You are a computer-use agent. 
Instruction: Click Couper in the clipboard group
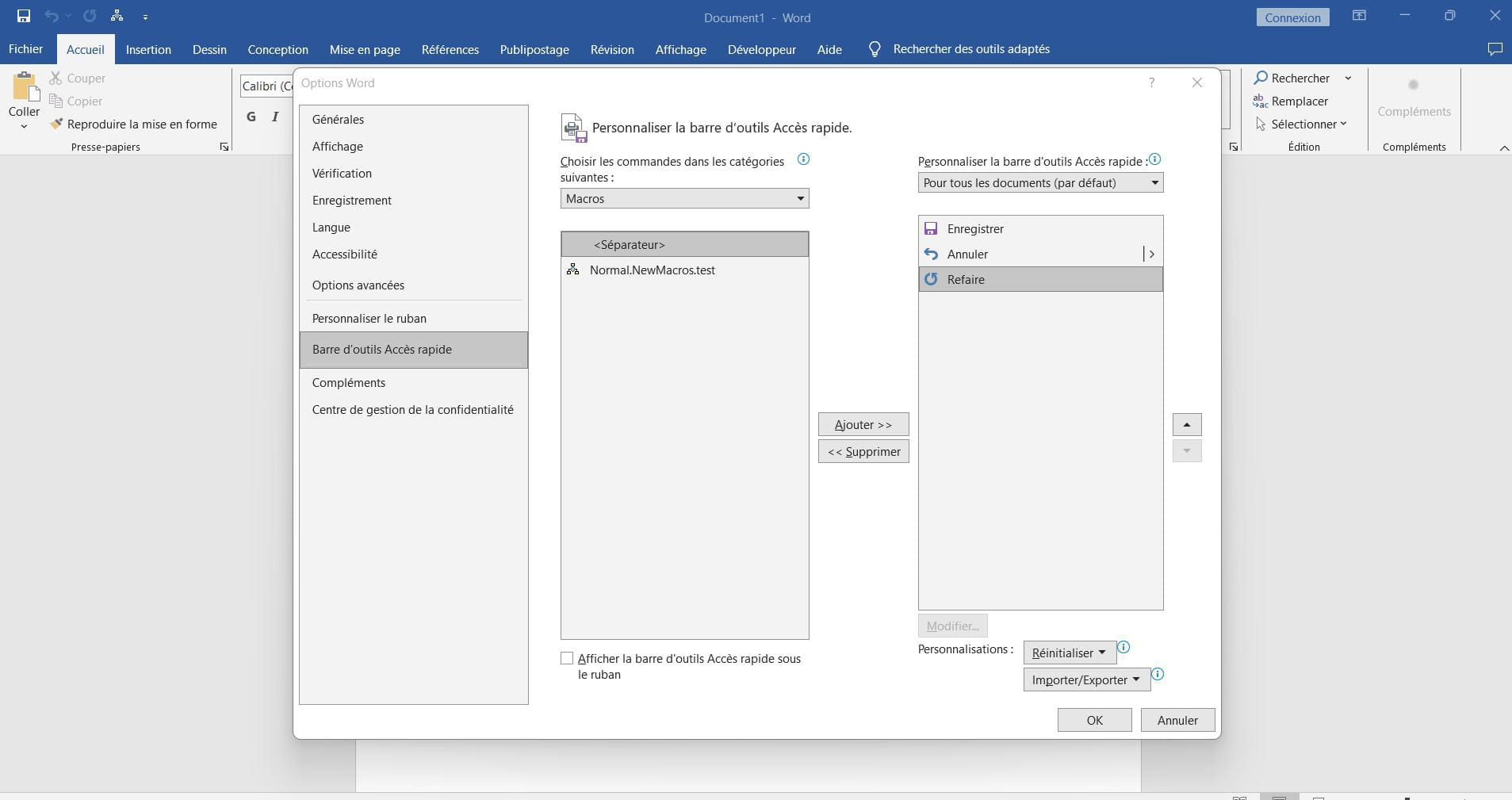[x=77, y=78]
